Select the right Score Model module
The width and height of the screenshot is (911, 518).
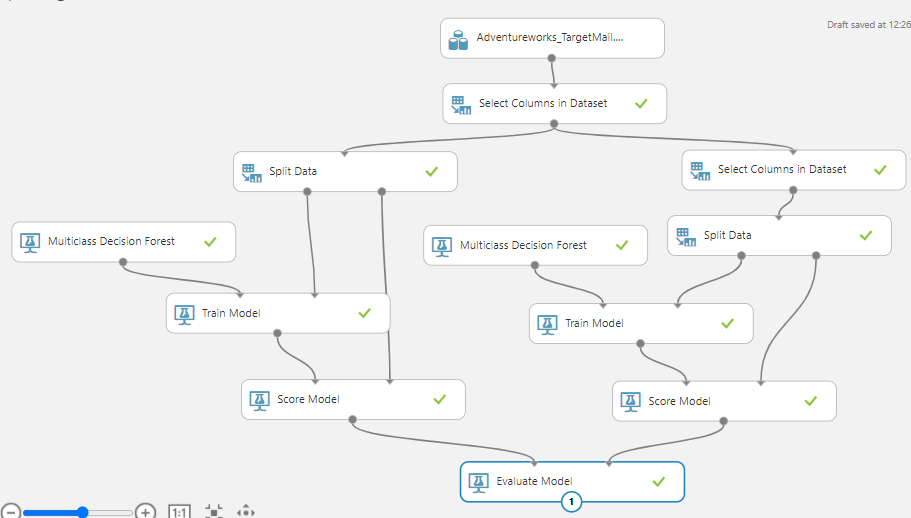(723, 401)
